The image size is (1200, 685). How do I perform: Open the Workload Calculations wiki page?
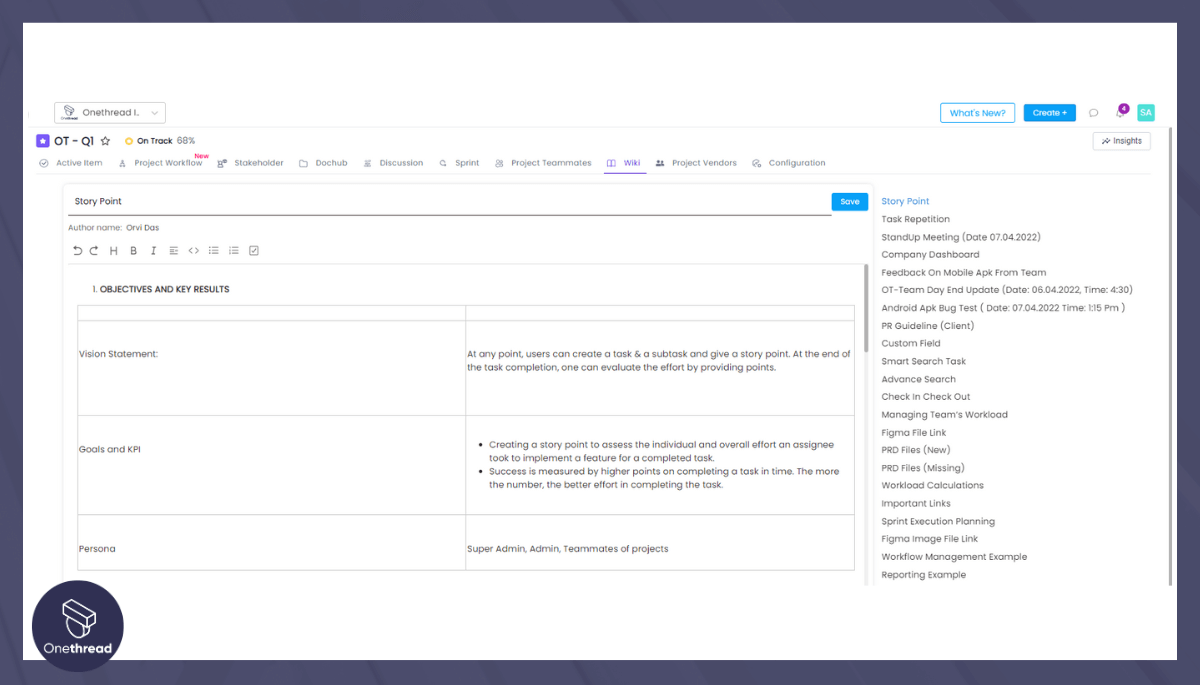(x=932, y=485)
